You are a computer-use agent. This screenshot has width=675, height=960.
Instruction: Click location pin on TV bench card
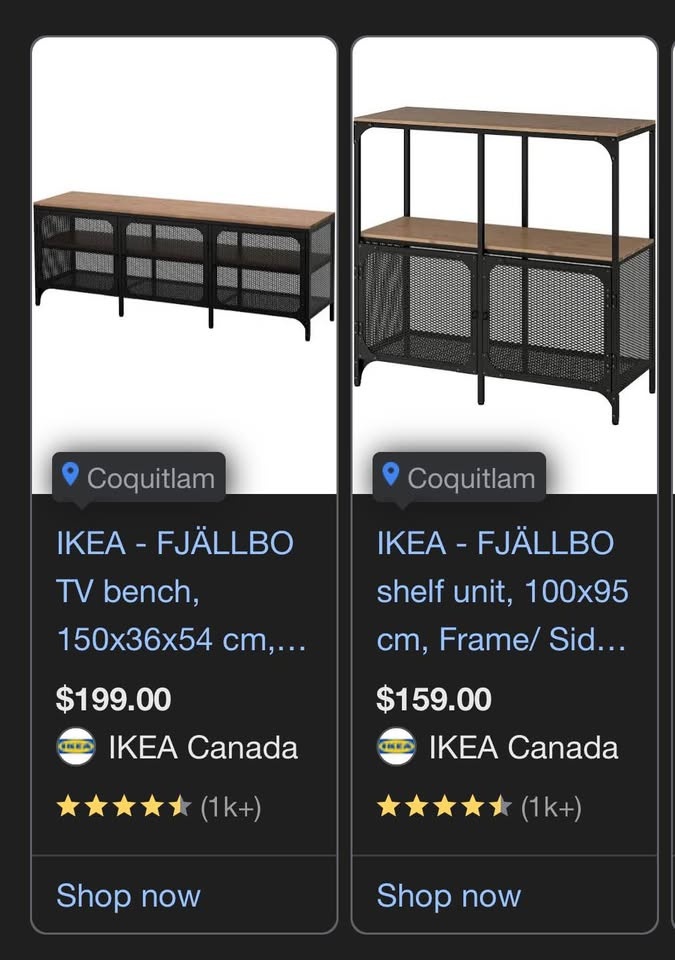tap(70, 474)
